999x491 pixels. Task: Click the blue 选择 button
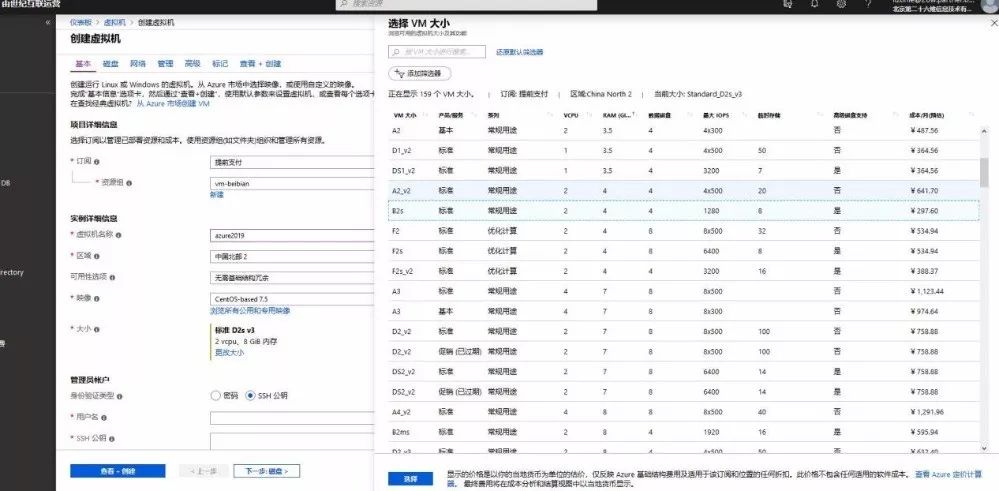click(410, 478)
